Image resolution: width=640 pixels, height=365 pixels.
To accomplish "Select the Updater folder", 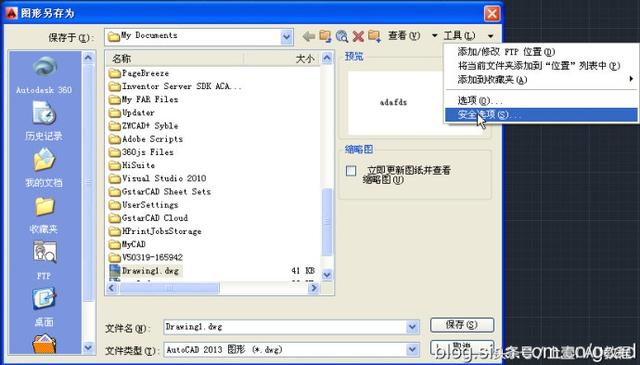I will (131, 113).
